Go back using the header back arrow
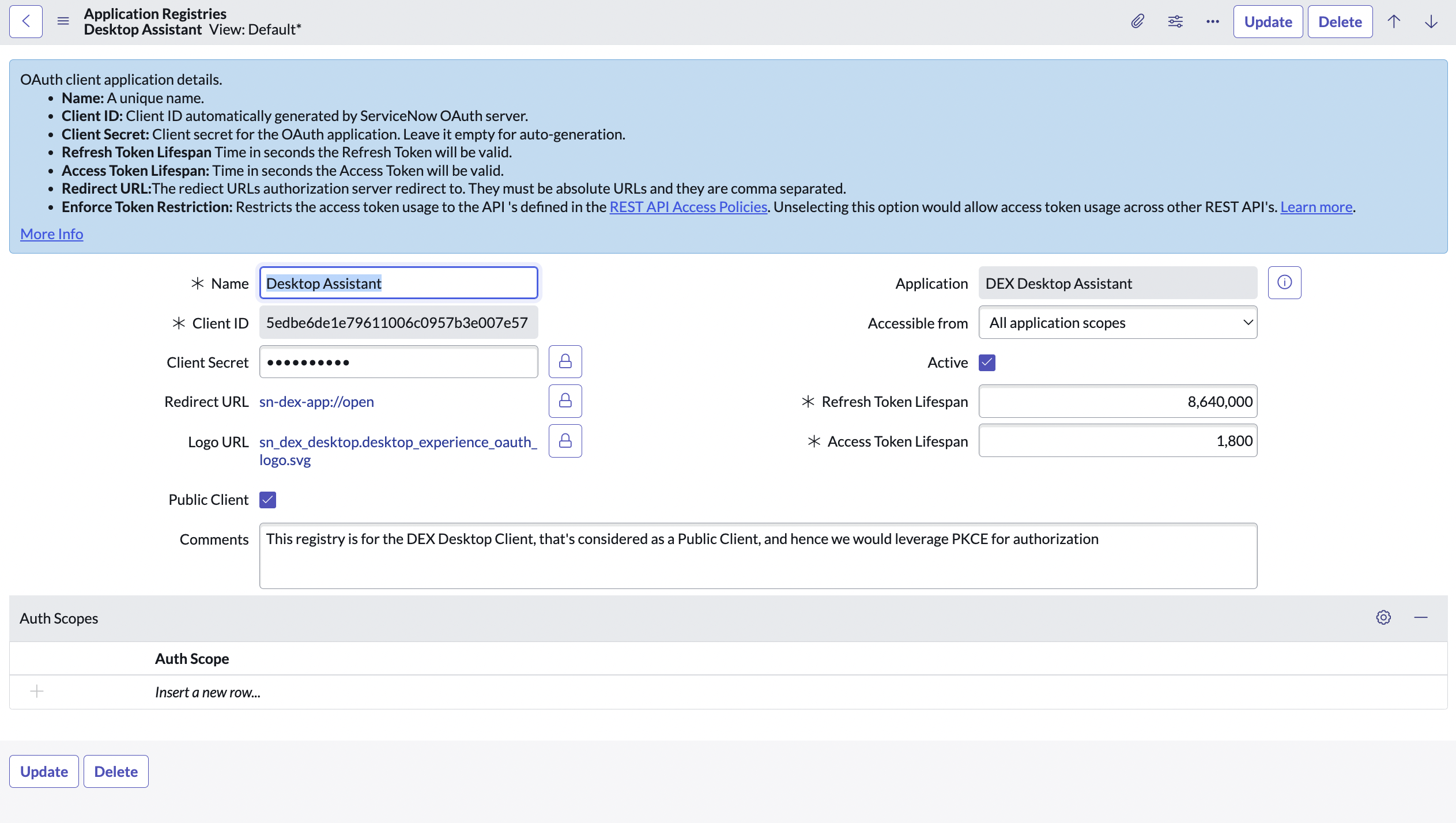Image resolution: width=1456 pixels, height=823 pixels. [26, 22]
